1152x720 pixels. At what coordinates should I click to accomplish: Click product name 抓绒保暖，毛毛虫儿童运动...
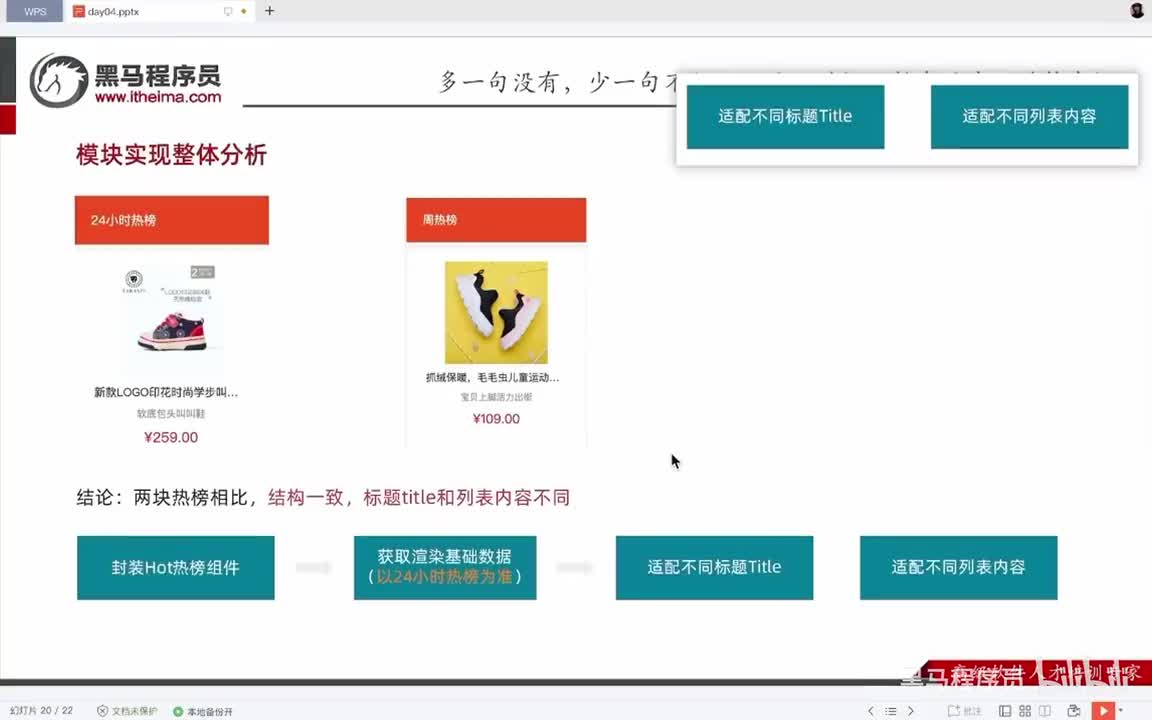(x=492, y=378)
